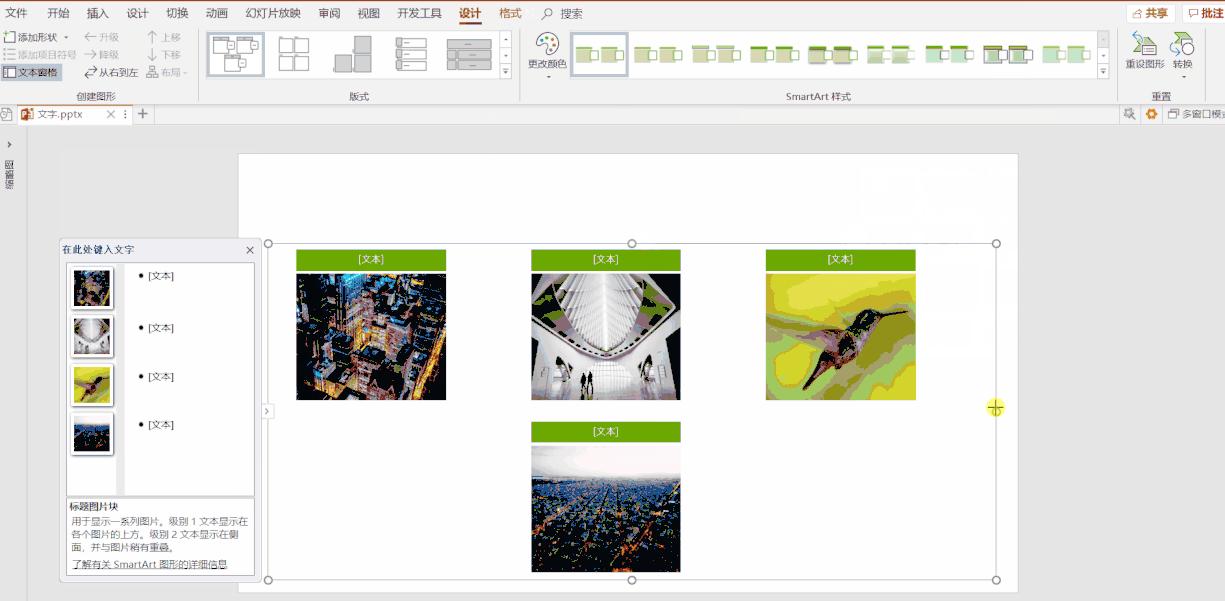Click the orange gear settings icon
The height and width of the screenshot is (601, 1225).
(1151, 115)
